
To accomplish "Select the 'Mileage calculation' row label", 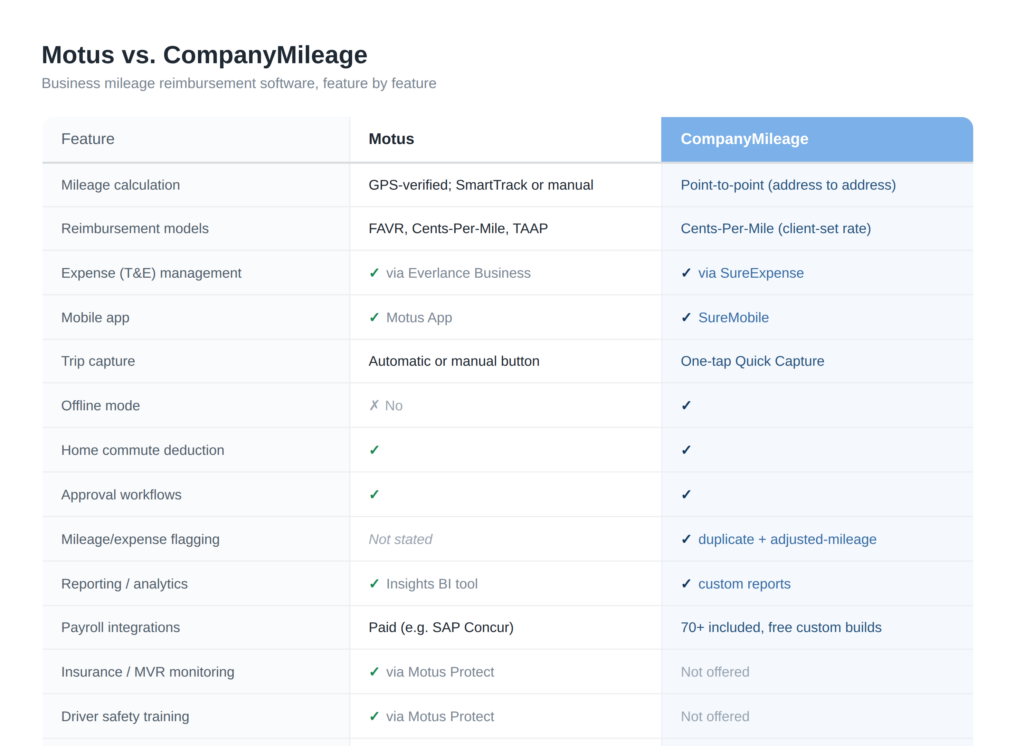I will [x=121, y=185].
